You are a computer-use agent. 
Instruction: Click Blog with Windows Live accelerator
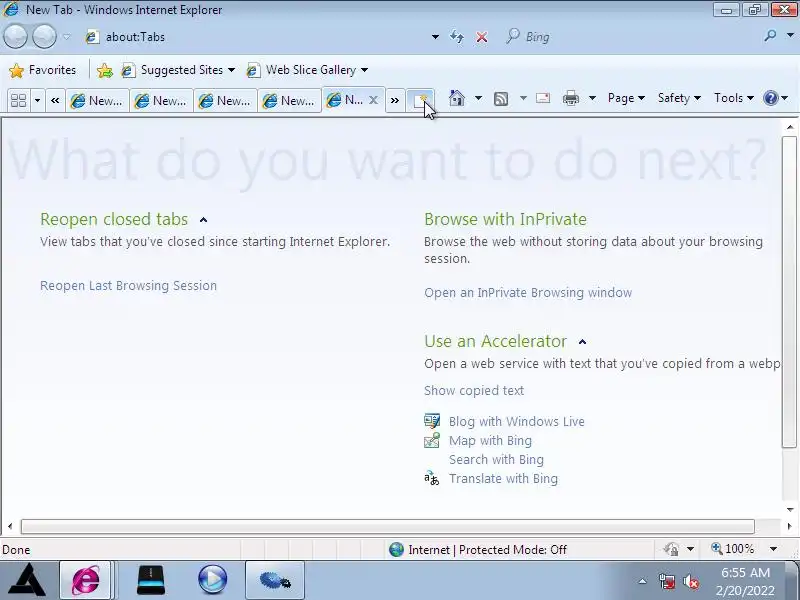(516, 422)
